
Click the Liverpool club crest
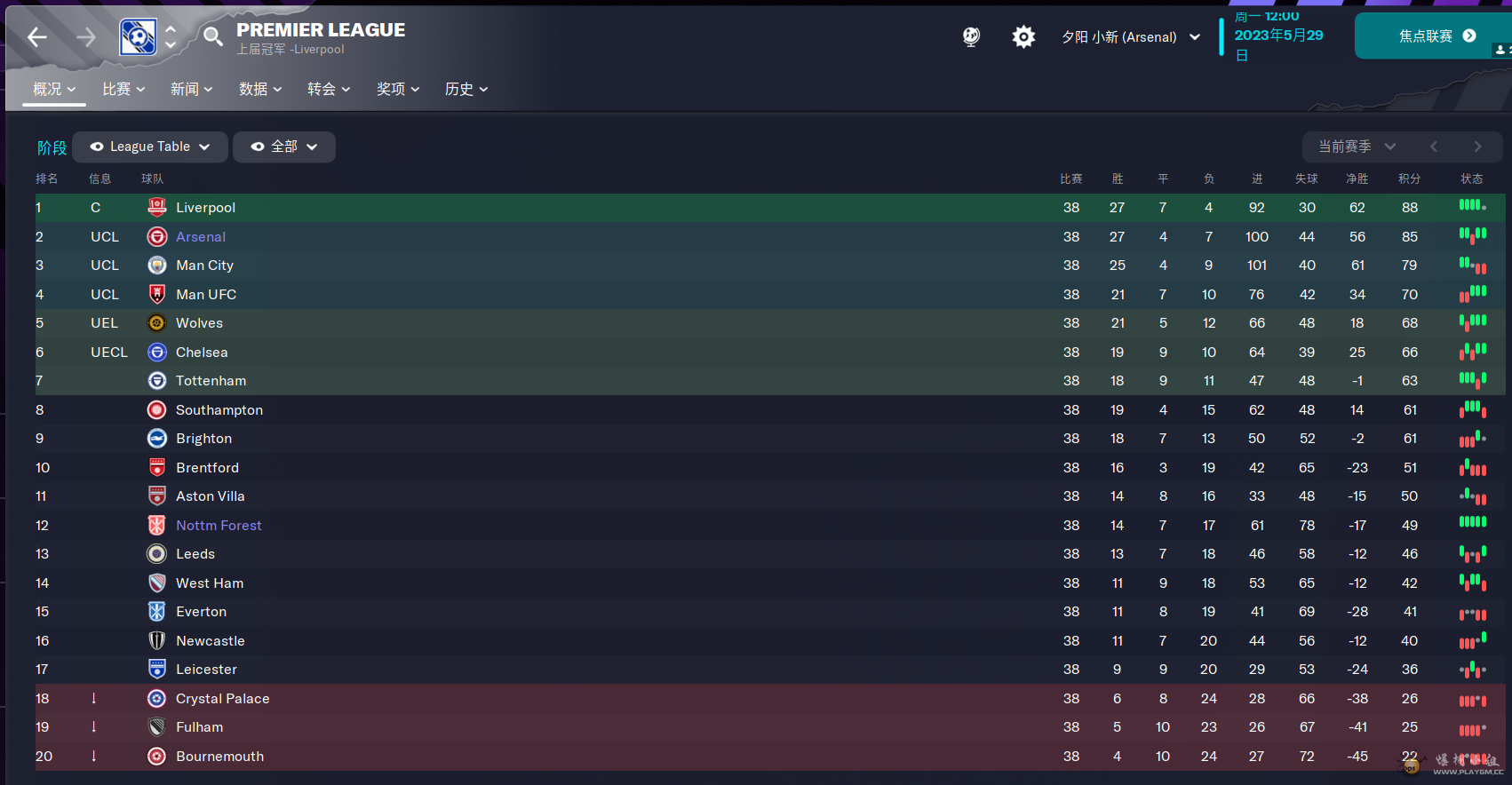pos(157,208)
